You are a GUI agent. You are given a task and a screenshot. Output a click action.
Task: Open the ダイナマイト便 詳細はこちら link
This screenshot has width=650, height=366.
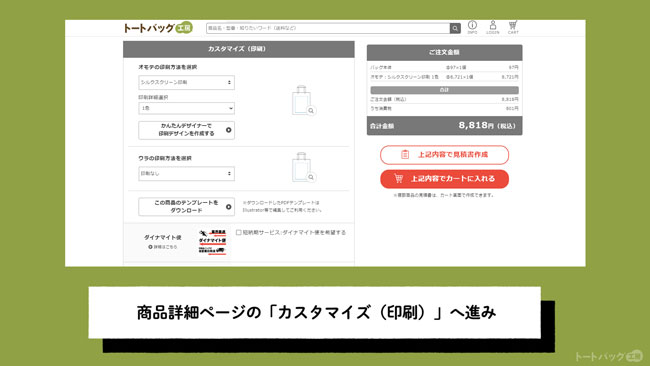163,247
